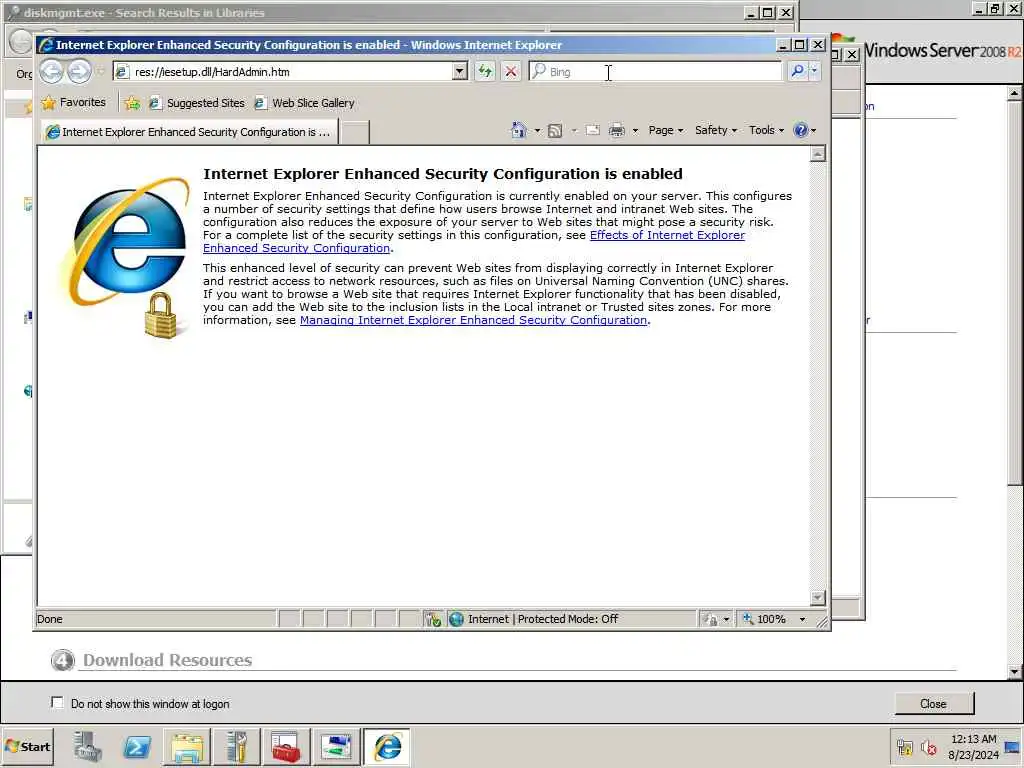
Task: Open the Home page icon
Action: [x=519, y=130]
